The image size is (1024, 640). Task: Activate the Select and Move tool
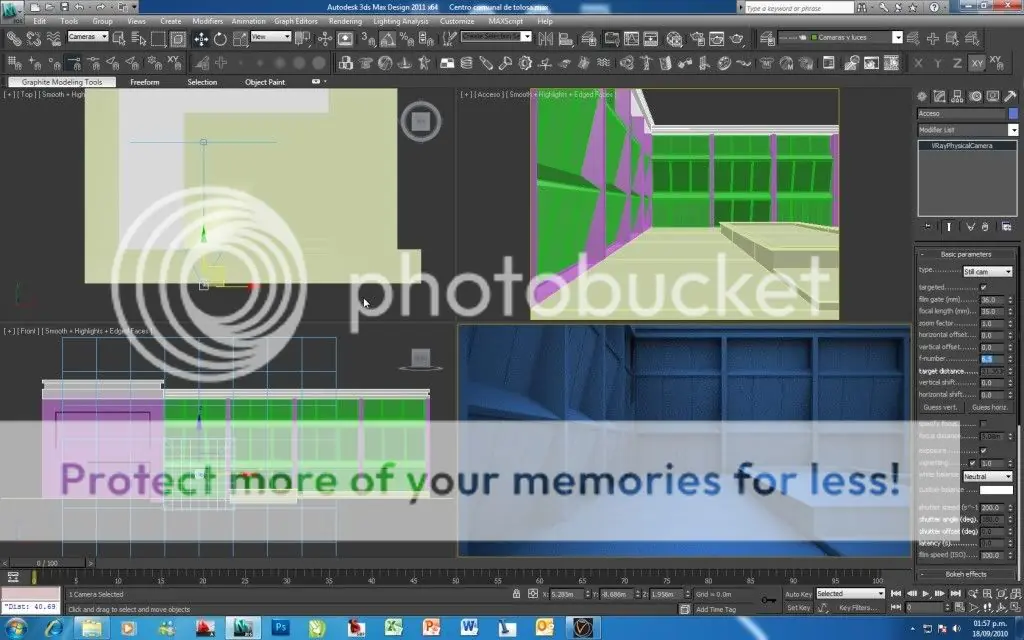[200, 39]
